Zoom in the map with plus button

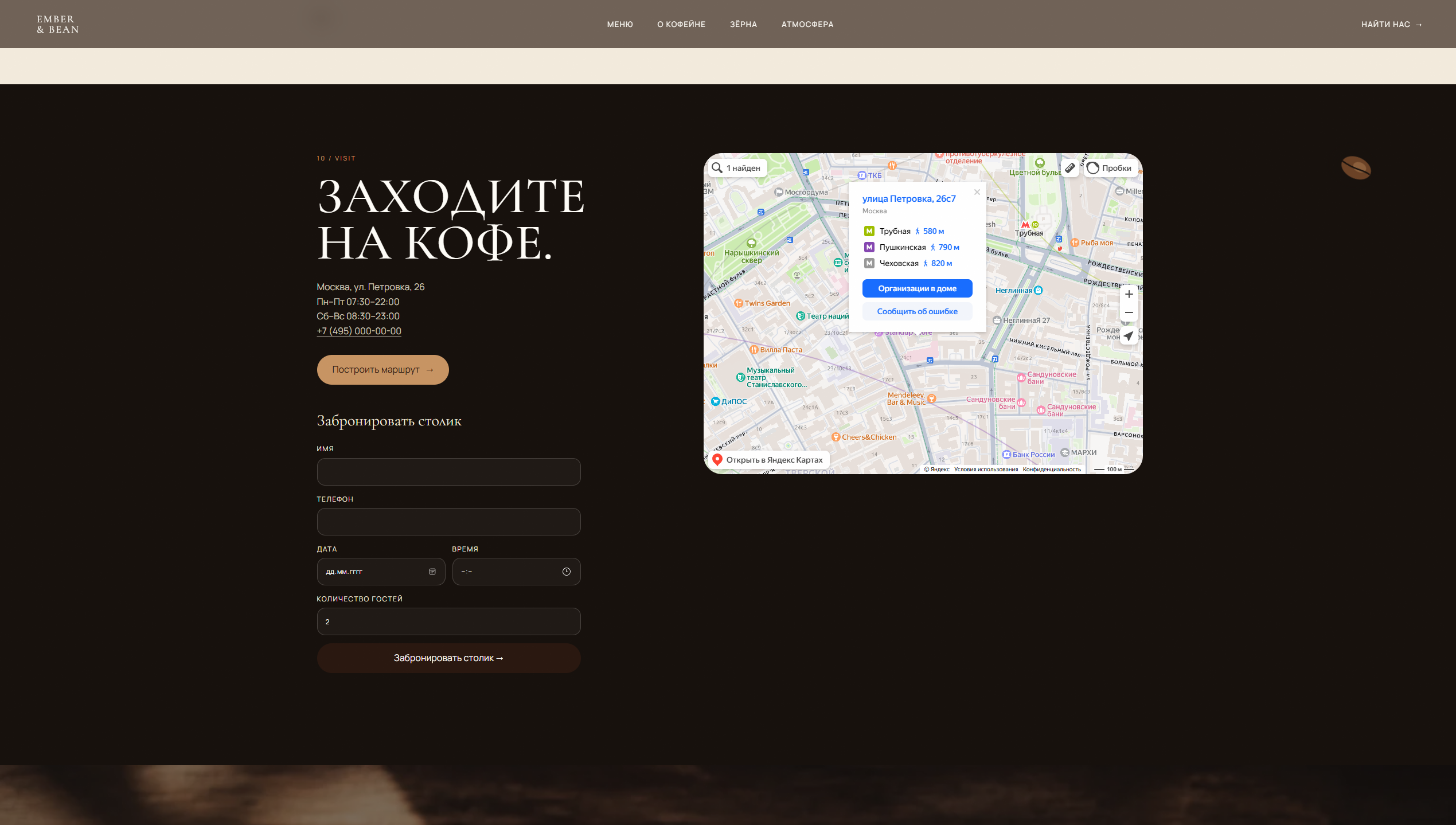pyautogui.click(x=1129, y=294)
